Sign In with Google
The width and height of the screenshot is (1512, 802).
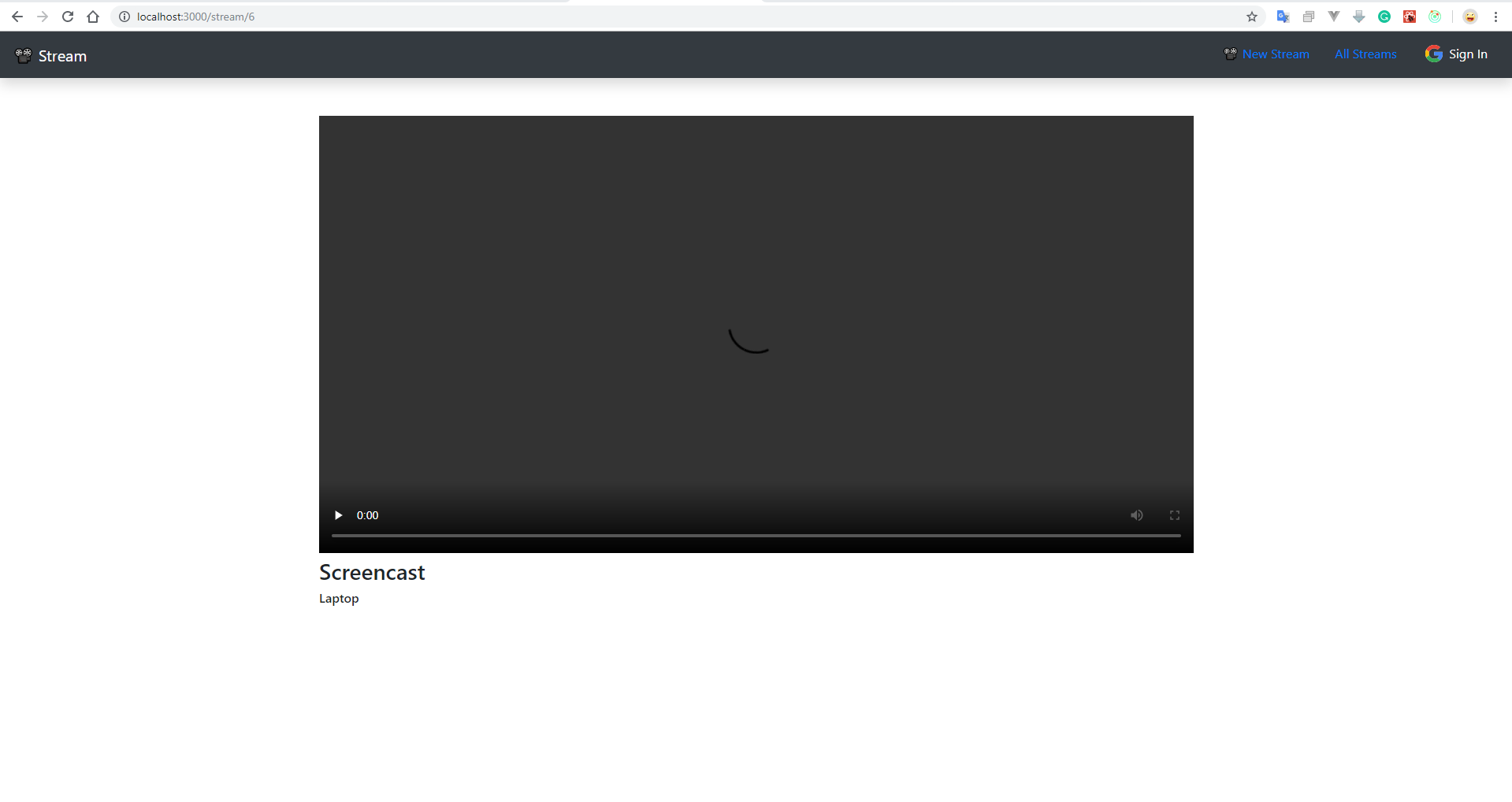[x=1468, y=54]
